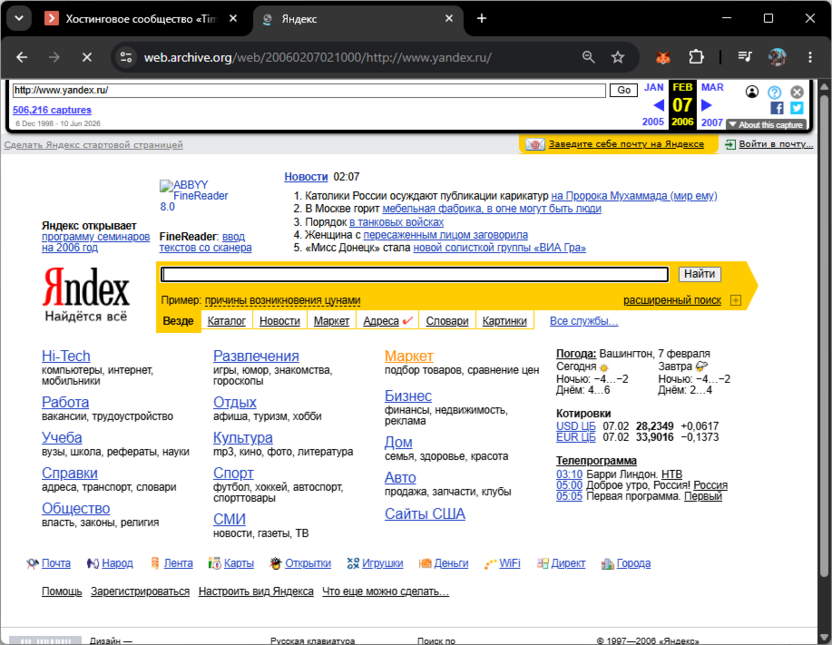
Task: Open the media control playlist icon
Action: click(x=745, y=57)
